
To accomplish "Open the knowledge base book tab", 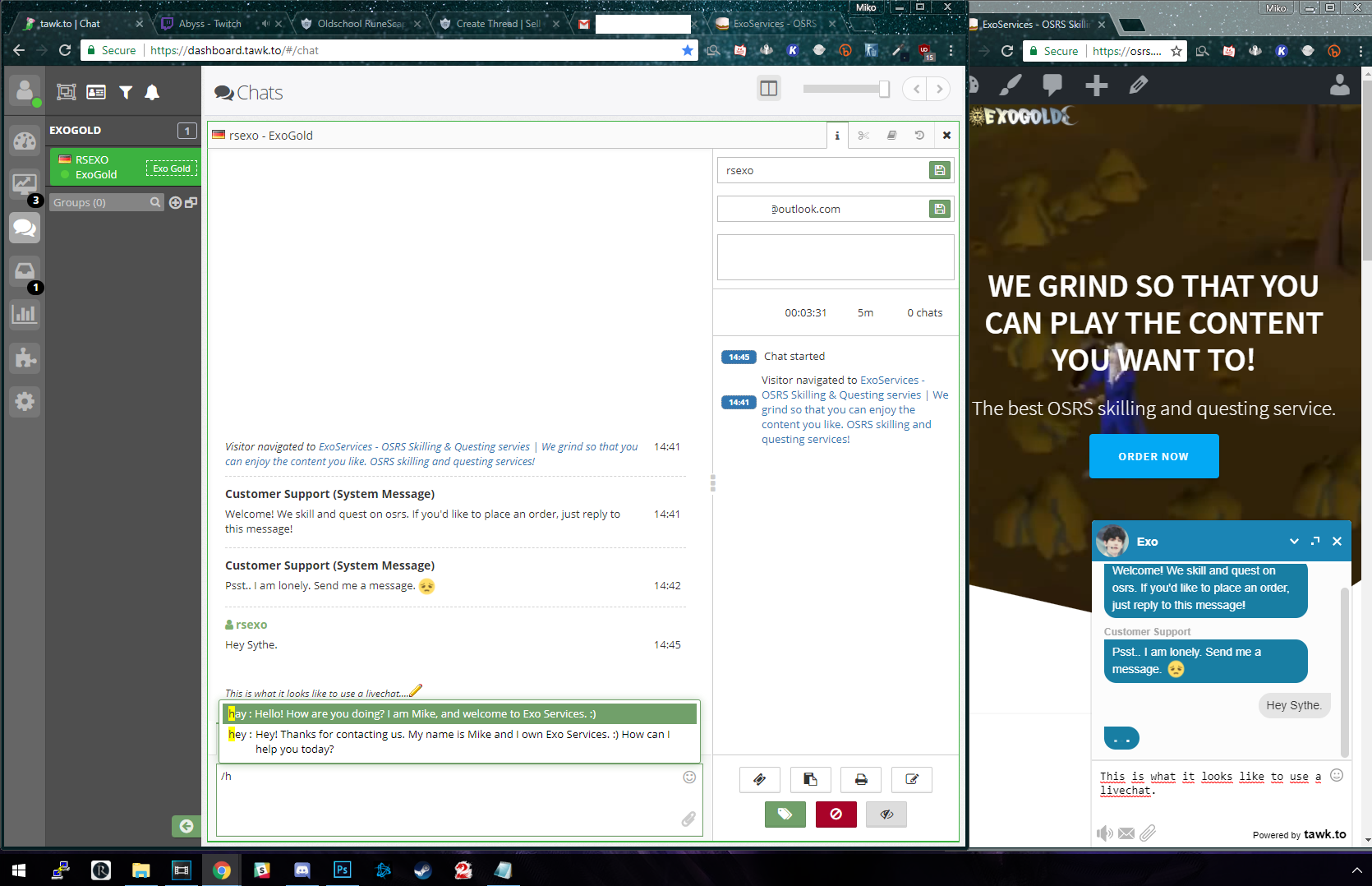I will tap(891, 136).
